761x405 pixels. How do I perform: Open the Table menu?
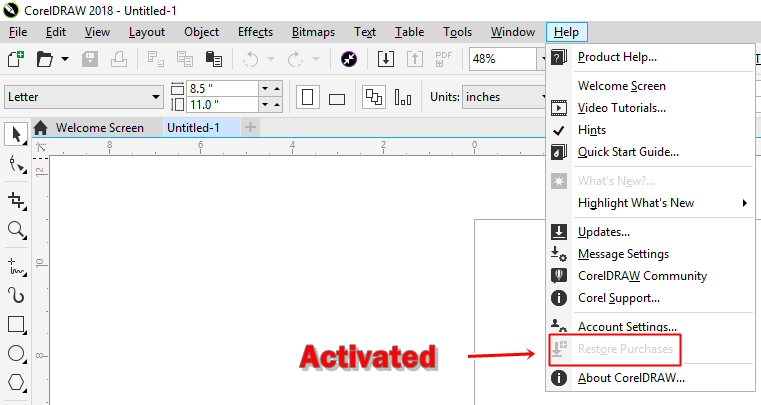(x=409, y=32)
